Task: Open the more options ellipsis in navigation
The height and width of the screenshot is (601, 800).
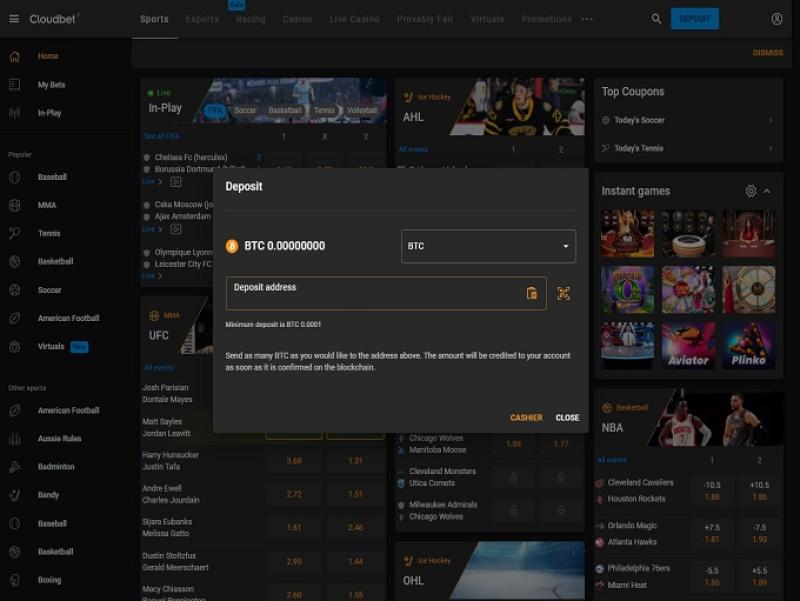Action: (x=587, y=19)
